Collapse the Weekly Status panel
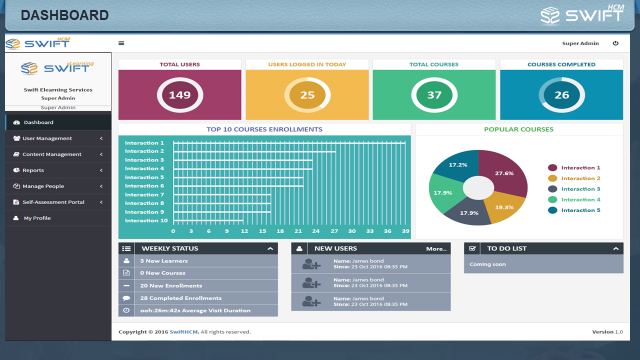The image size is (640, 360). [270, 249]
